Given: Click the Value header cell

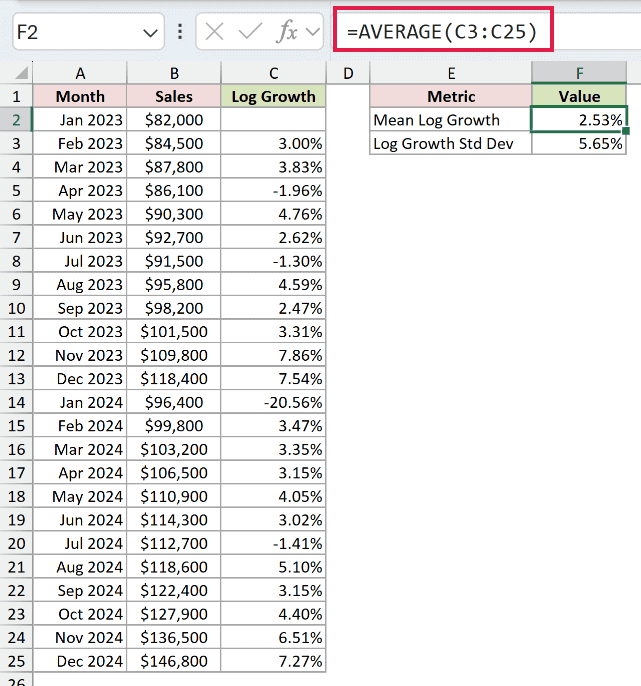Looking at the screenshot, I should click(579, 96).
